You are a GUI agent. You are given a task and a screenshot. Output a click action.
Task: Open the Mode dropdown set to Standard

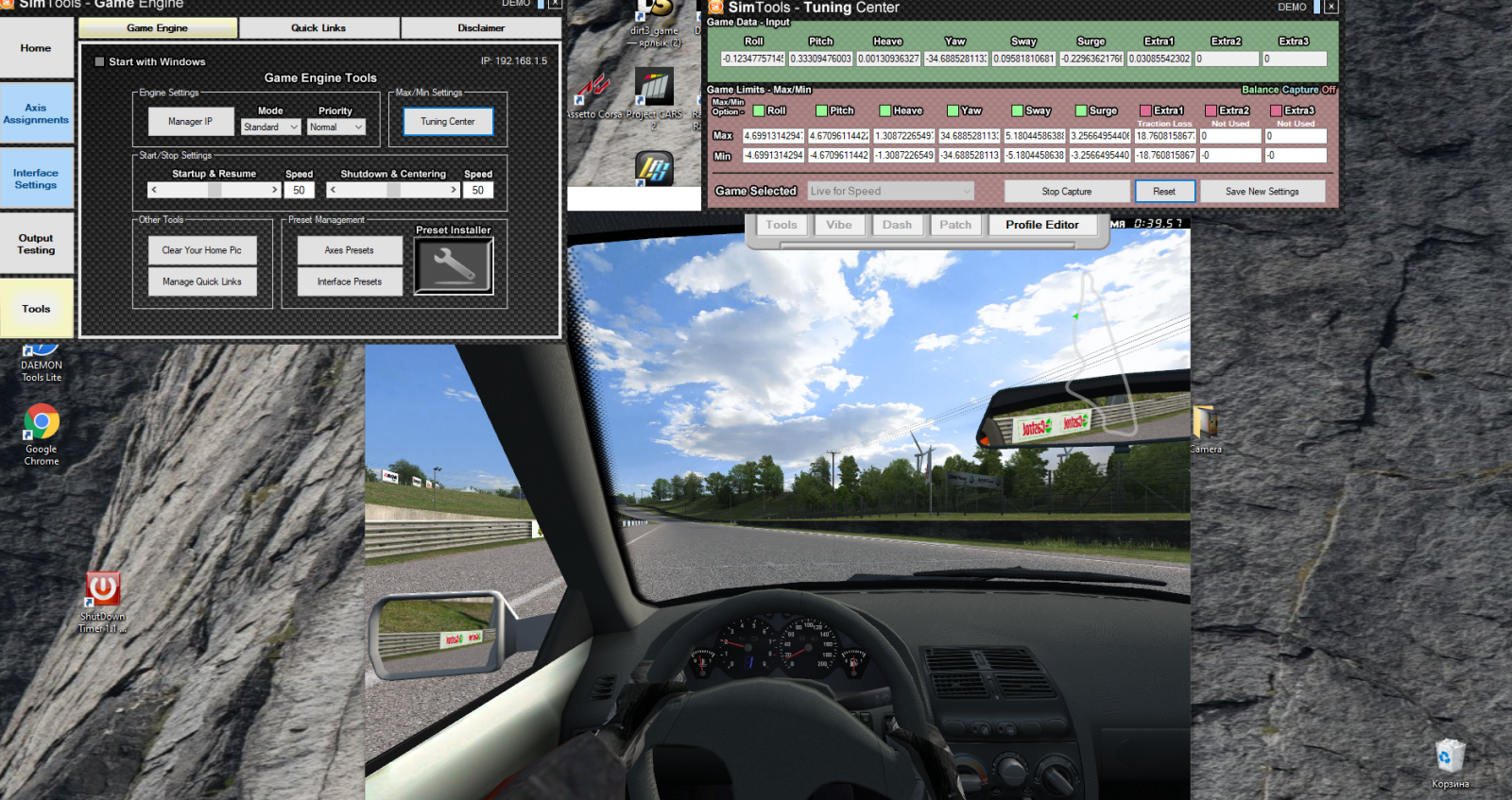coord(271,127)
